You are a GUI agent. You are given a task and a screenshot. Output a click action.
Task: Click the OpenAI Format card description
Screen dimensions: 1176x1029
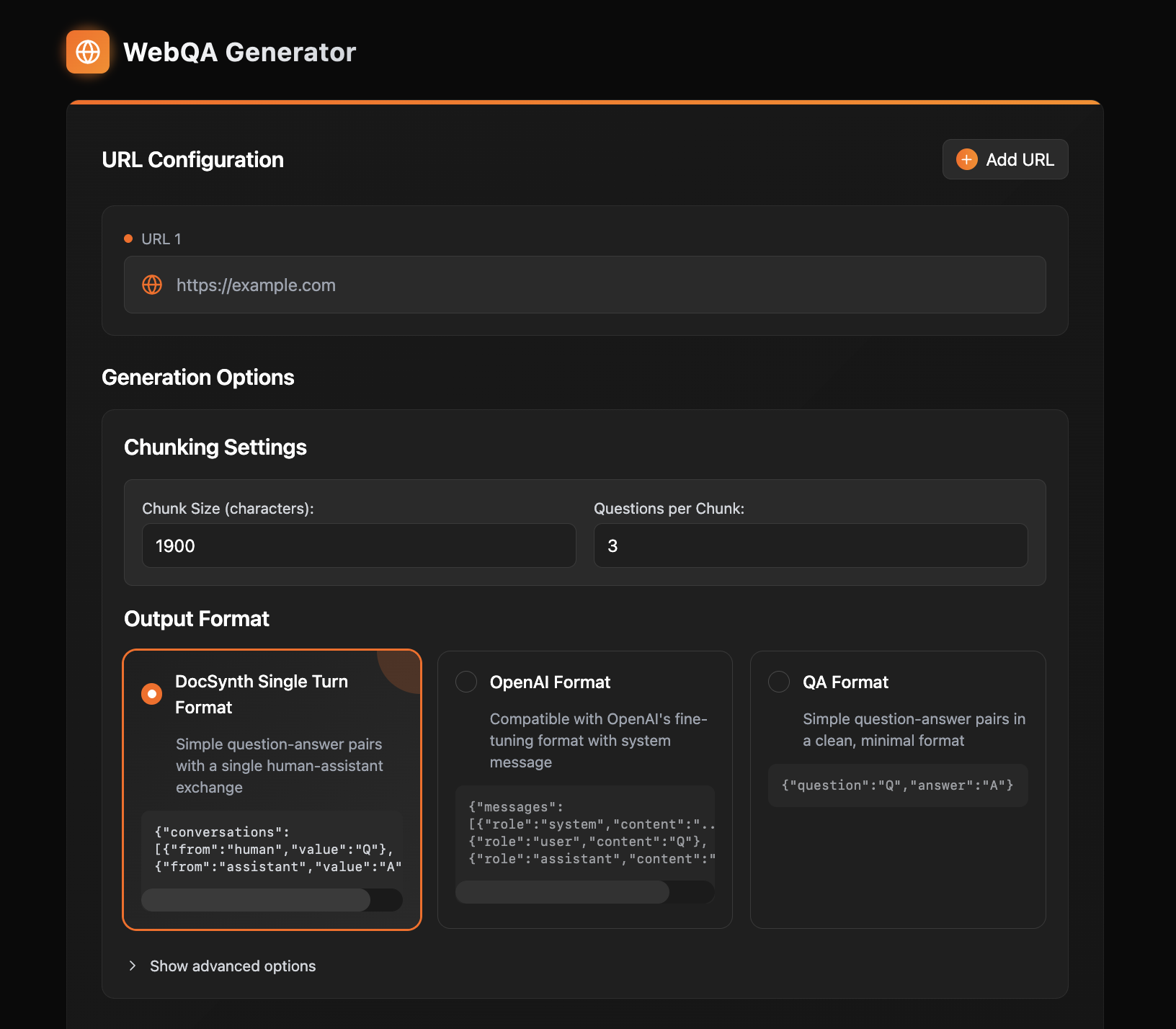click(599, 741)
